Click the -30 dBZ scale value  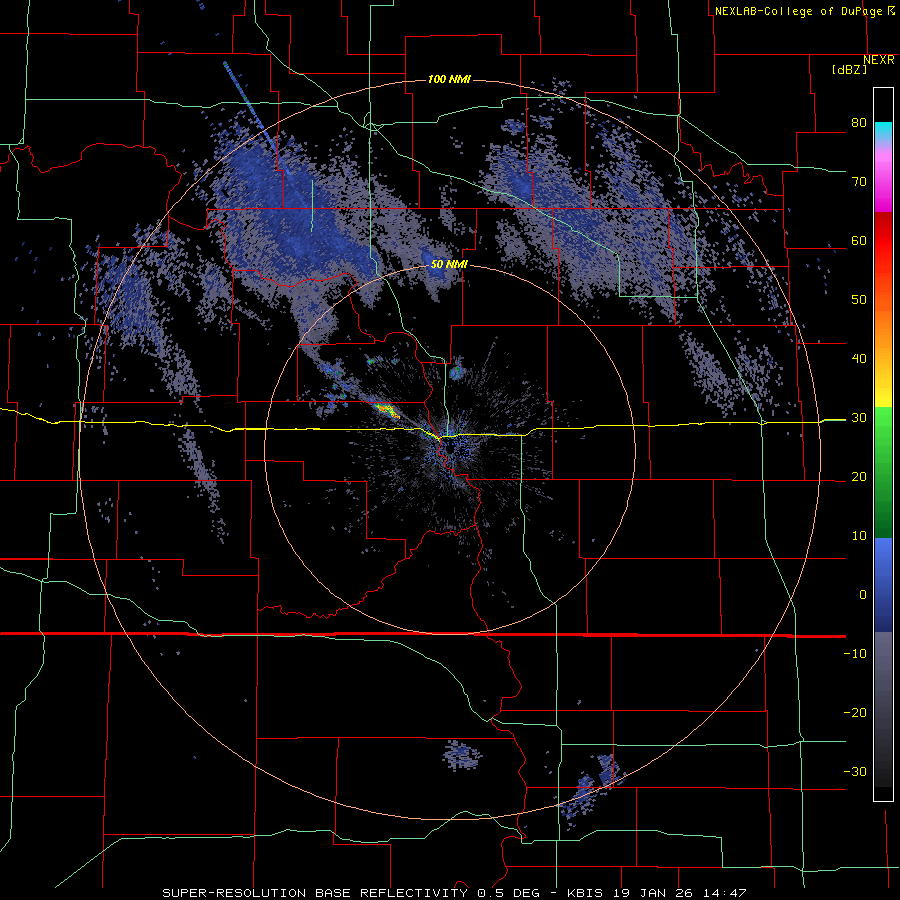point(855,772)
